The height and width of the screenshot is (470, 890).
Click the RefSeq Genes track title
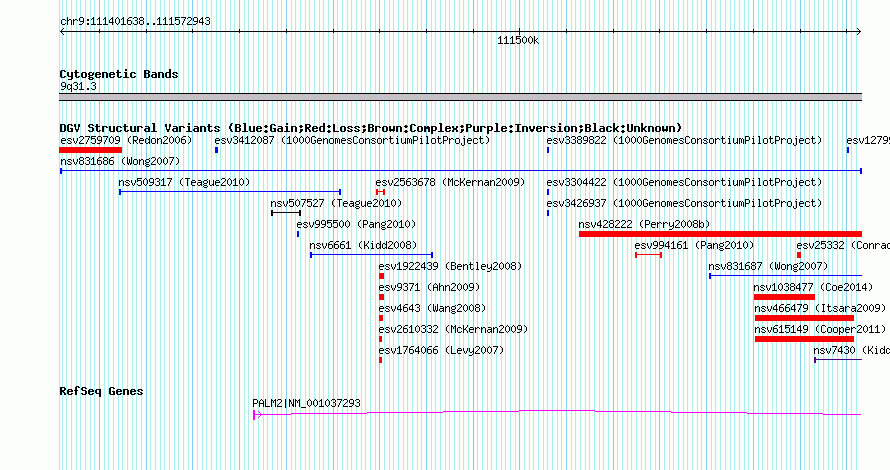point(101,391)
